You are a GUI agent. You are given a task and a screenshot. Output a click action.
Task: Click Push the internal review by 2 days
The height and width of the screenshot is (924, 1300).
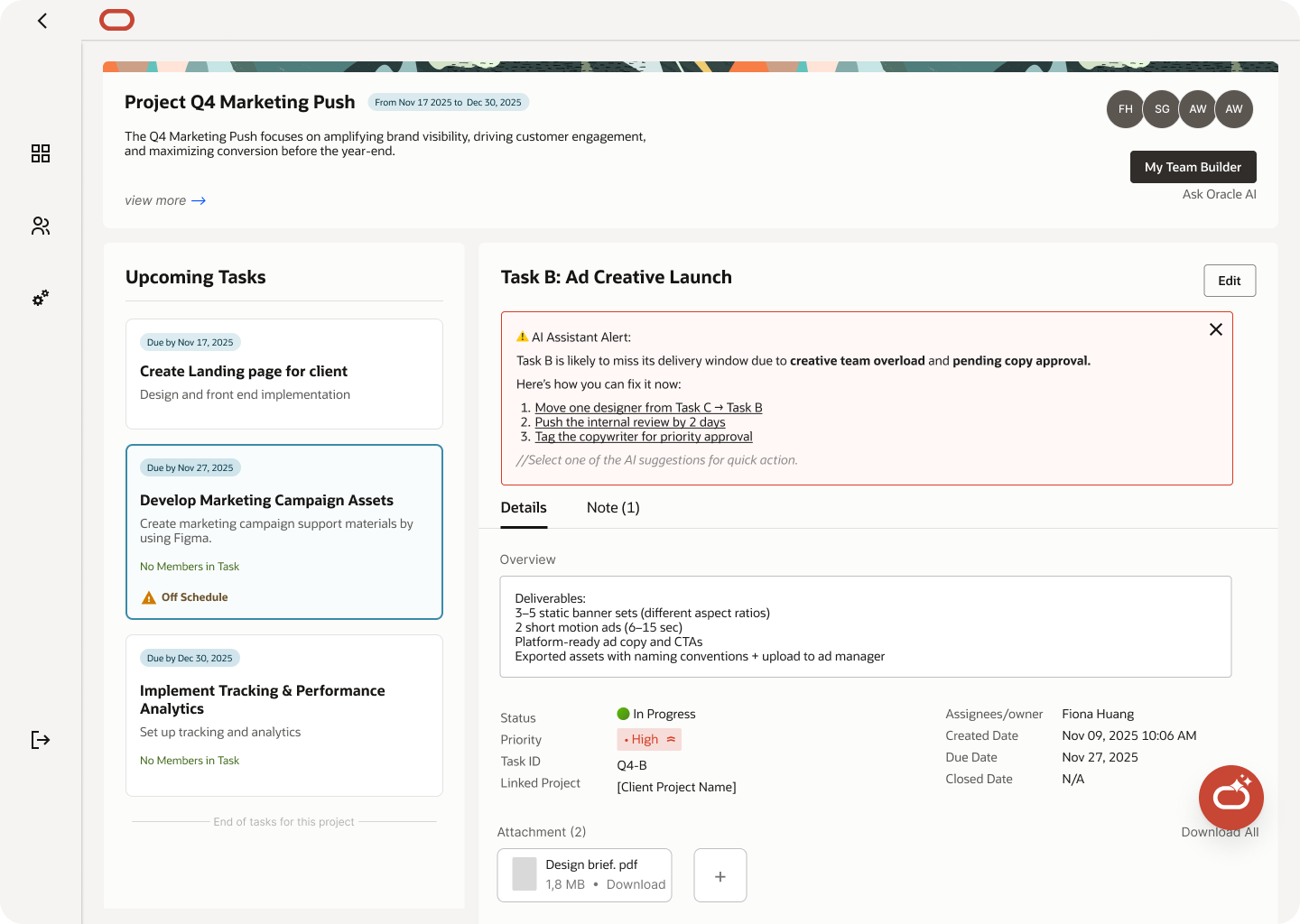[629, 422]
